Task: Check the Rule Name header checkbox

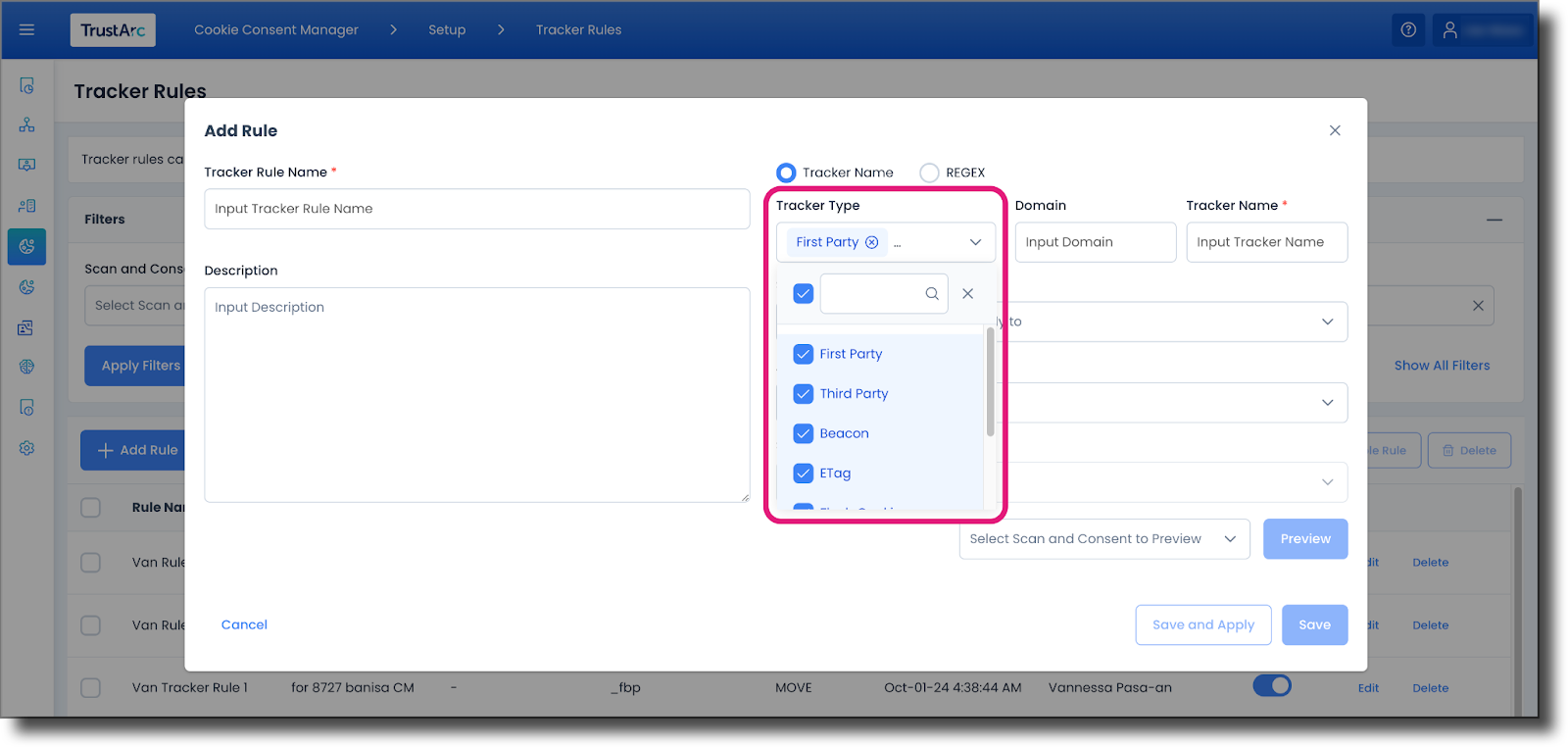Action: point(90,507)
